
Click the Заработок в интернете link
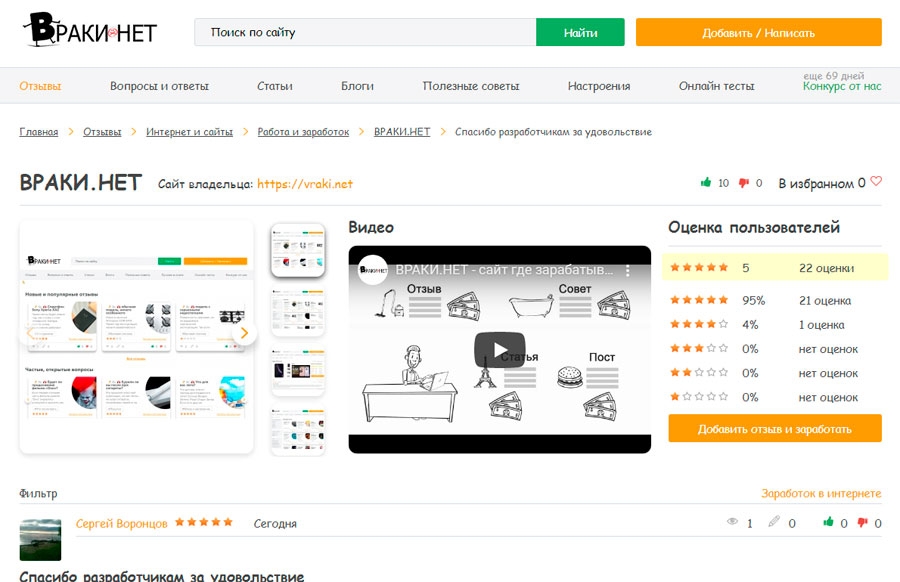pos(821,493)
